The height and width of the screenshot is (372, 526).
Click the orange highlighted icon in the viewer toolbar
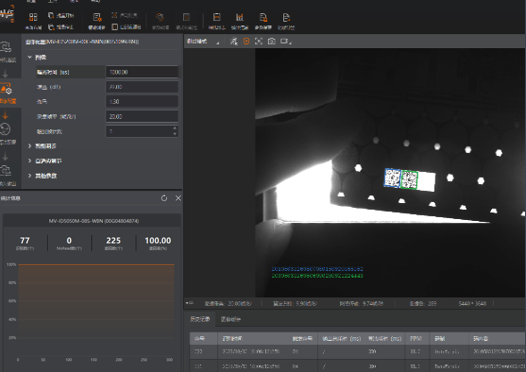coord(246,41)
